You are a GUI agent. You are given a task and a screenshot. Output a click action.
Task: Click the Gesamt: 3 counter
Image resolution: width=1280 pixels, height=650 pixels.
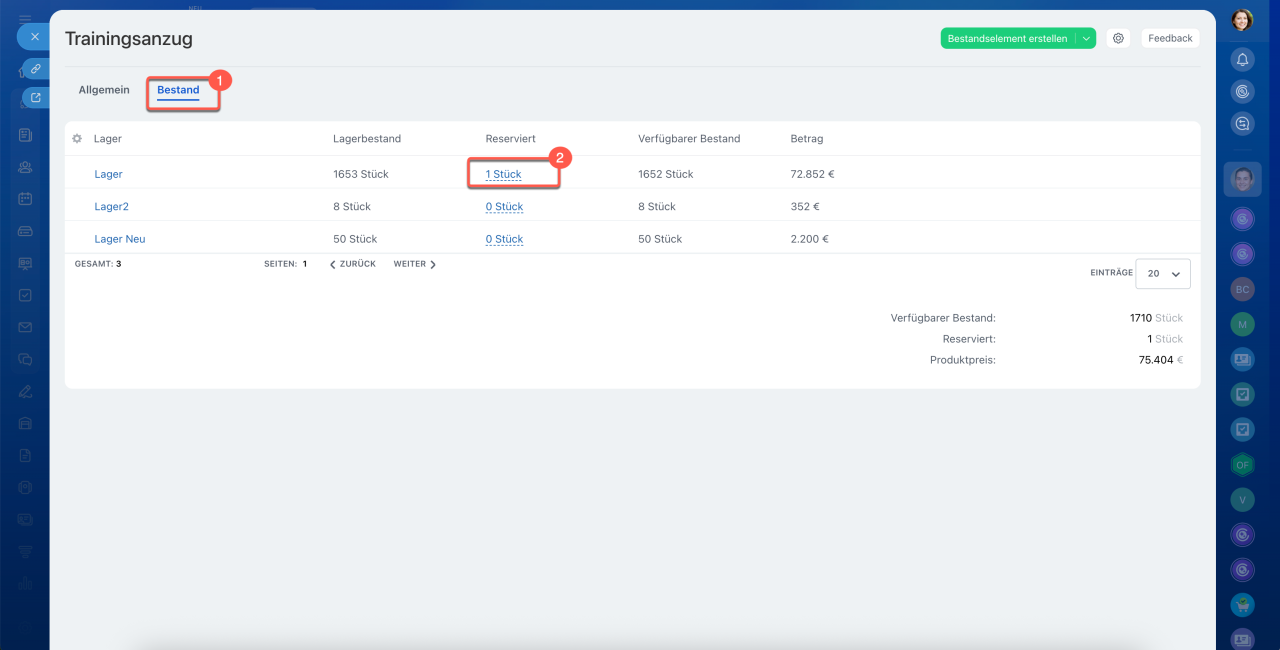click(98, 264)
